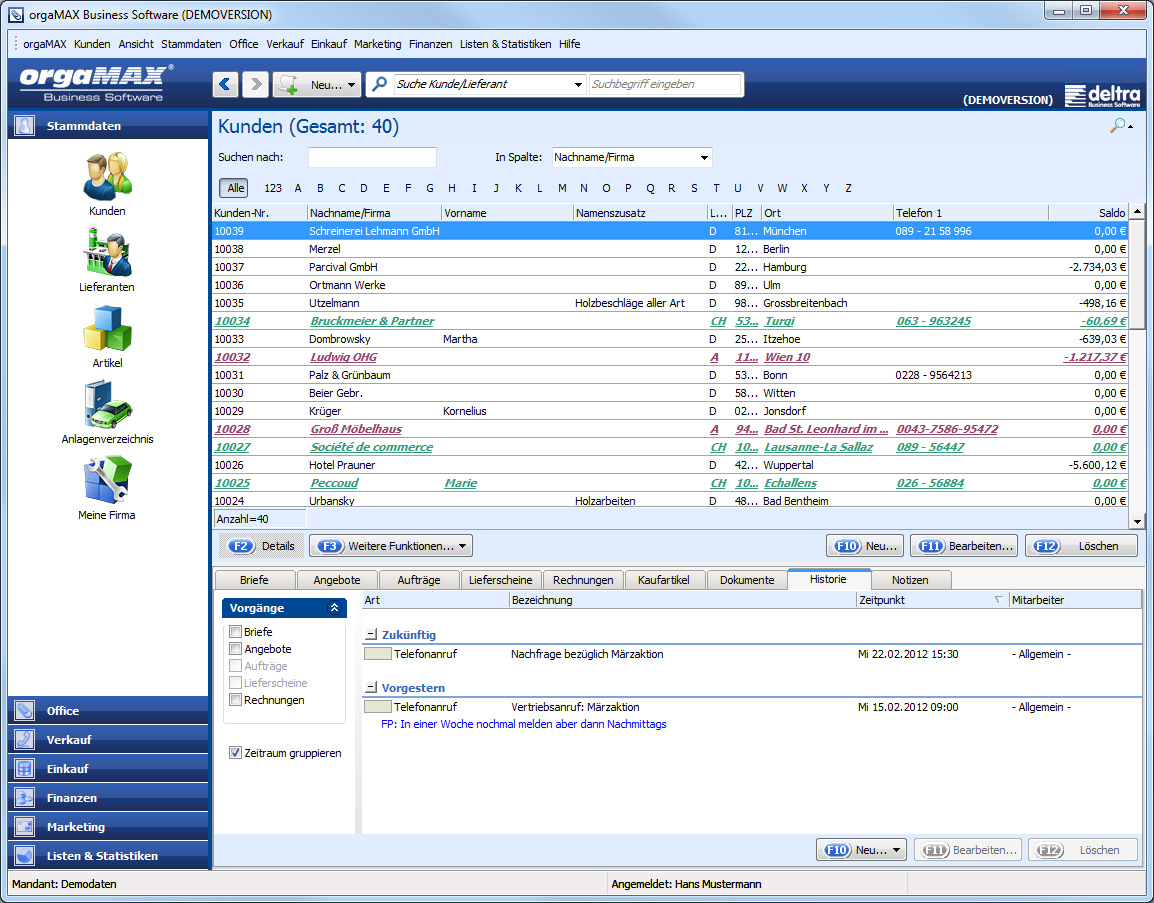The image size is (1154, 903).
Task: Open the Verkauf section icon
Action: pyautogui.click(x=25, y=740)
